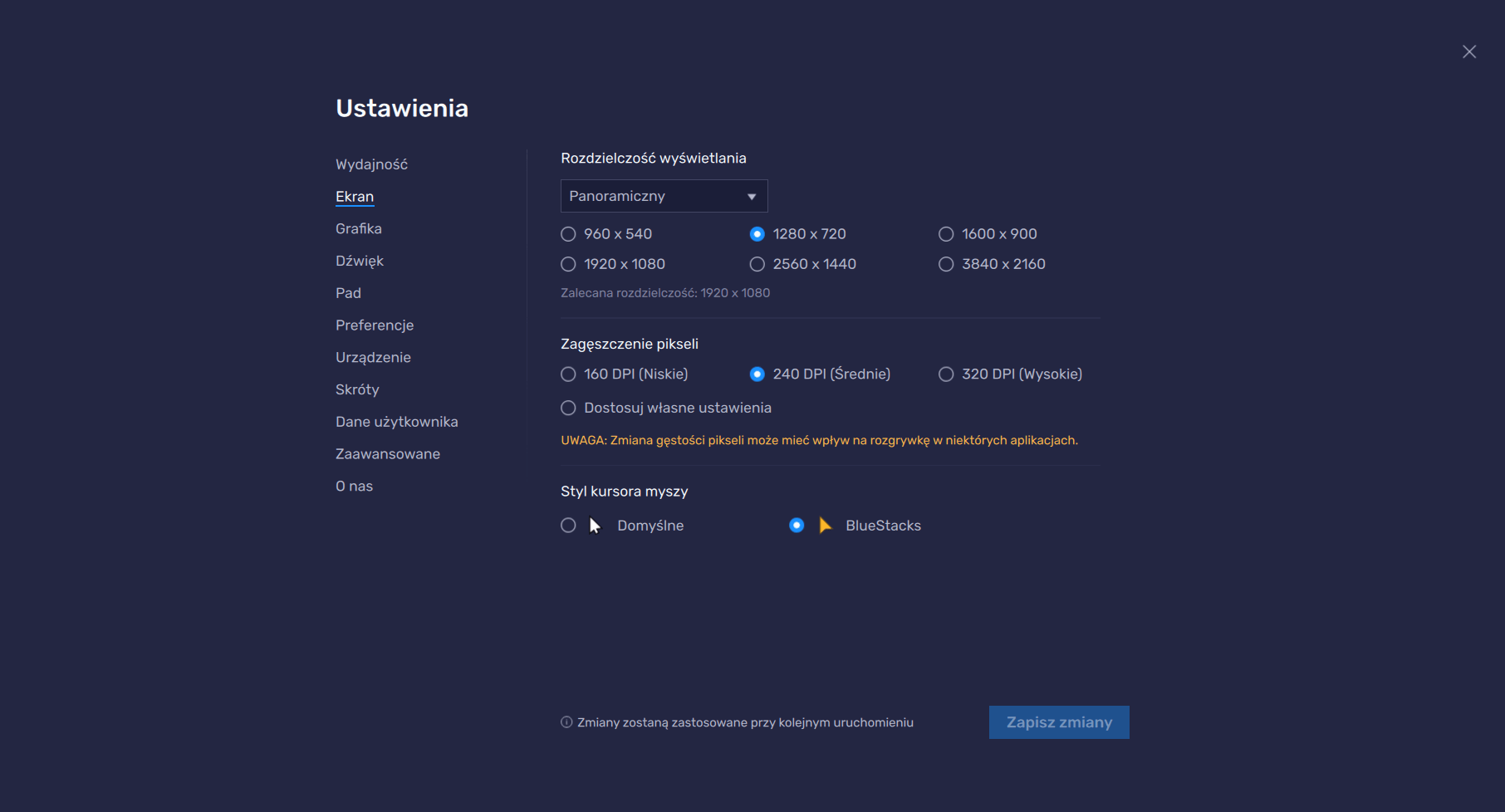Enable Dostosuj własne ustawienia option
Viewport: 1505px width, 812px height.
[568, 408]
